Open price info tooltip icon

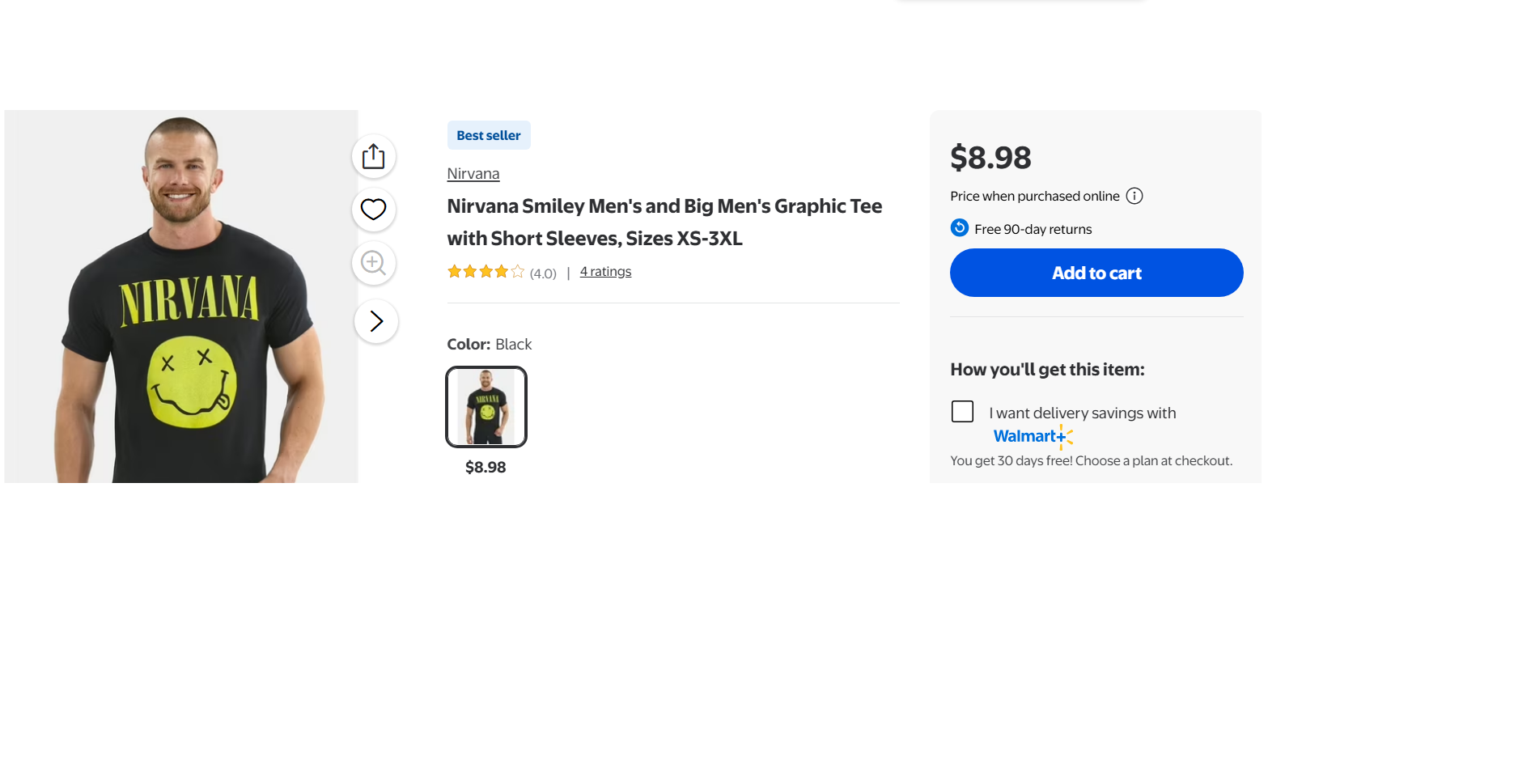pos(1134,196)
